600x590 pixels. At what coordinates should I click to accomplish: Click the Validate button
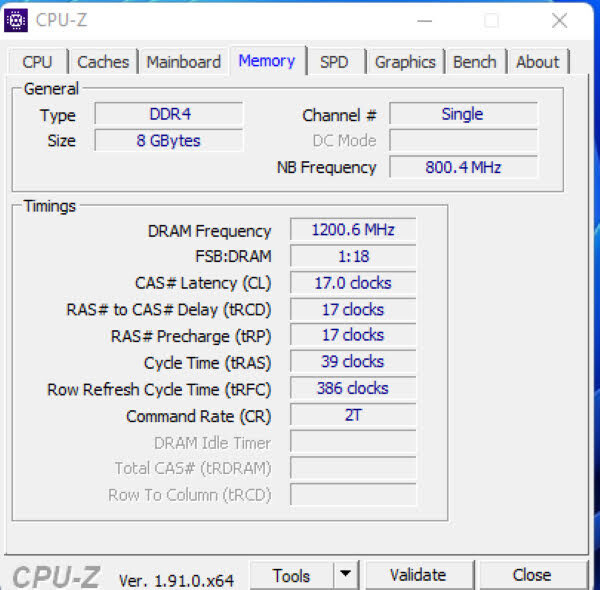[419, 575]
